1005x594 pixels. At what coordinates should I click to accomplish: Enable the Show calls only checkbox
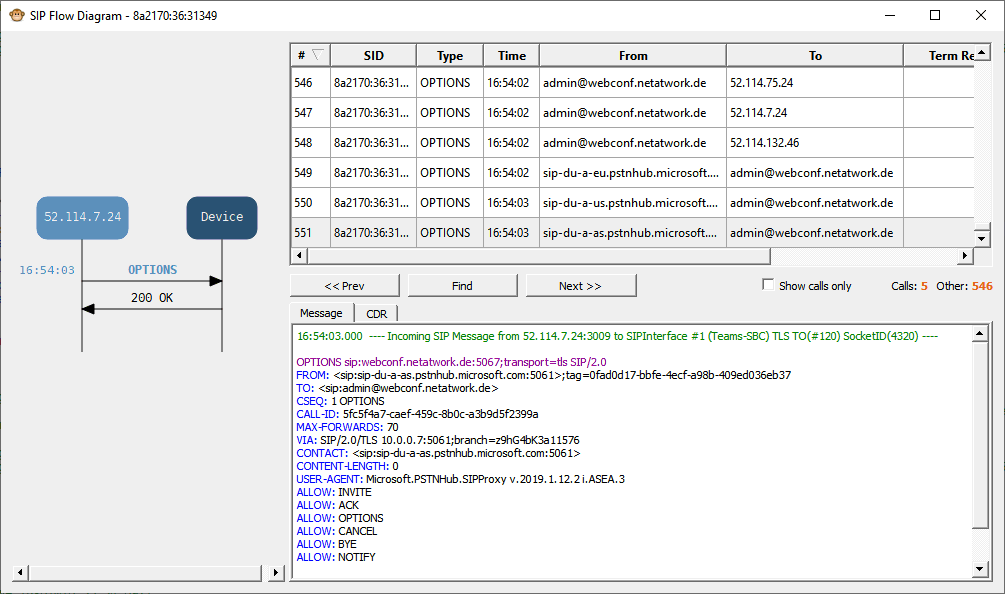click(768, 285)
